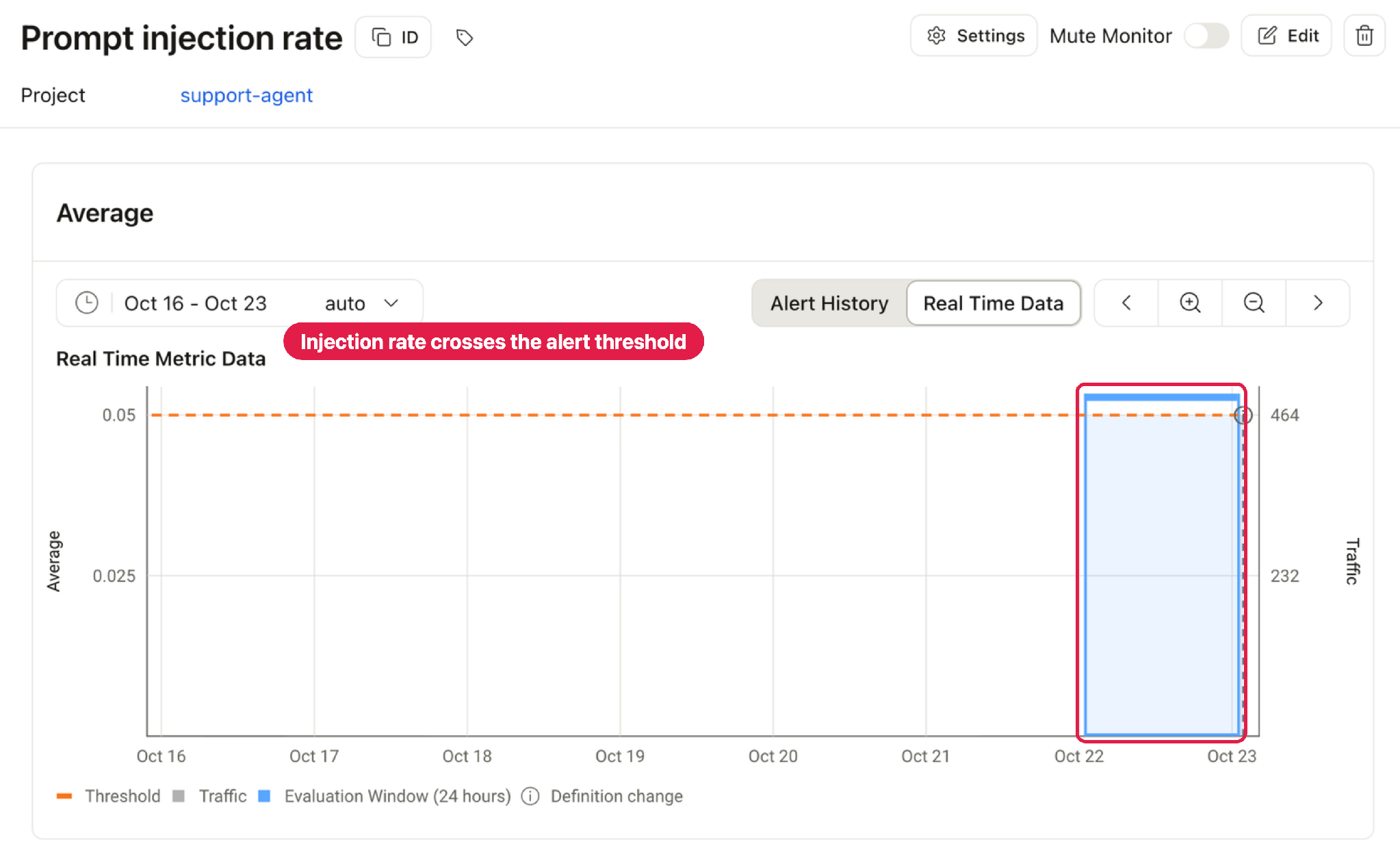This screenshot has width=1400, height=842.
Task: Click the Oct 19 axis label
Action: [x=620, y=756]
